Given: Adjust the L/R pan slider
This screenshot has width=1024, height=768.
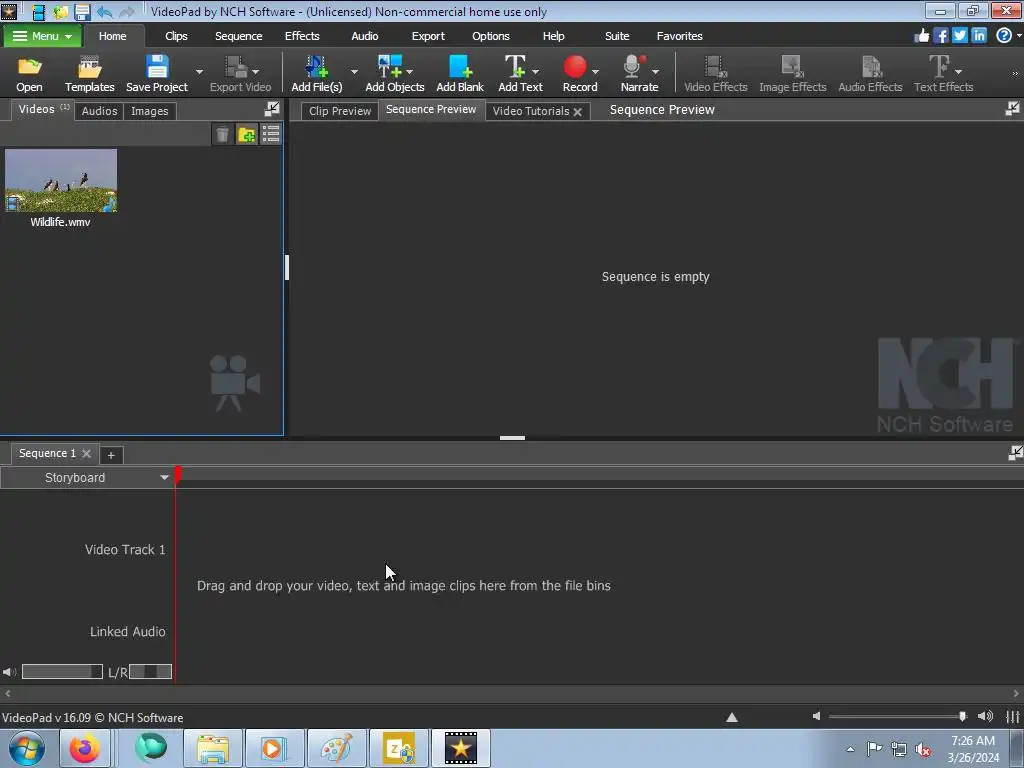Looking at the screenshot, I should 150,671.
